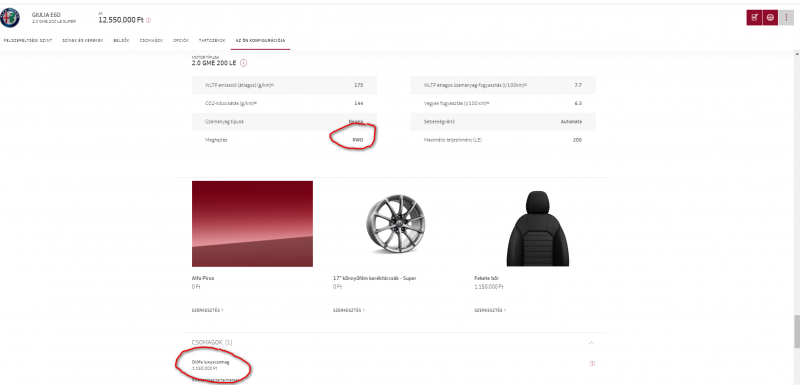Click the red steering wheel icon button
This screenshot has width=800, height=385.
pyautogui.click(x=770, y=18)
